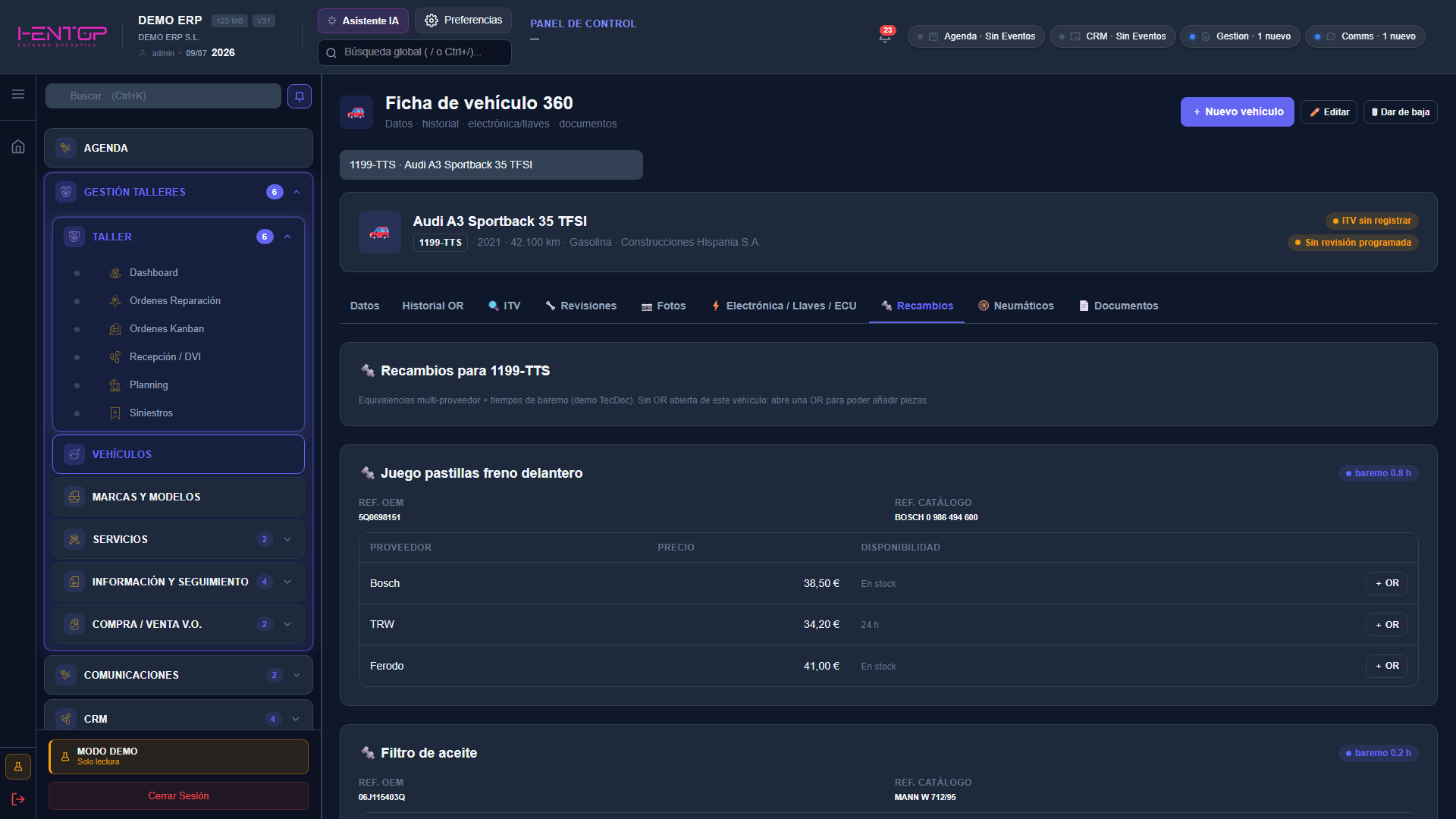Click the Servicios section icon
This screenshot has width=1456, height=819.
(74, 539)
